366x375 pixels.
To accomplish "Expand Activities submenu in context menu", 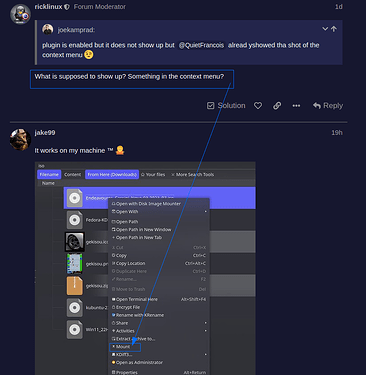I will [205, 331].
